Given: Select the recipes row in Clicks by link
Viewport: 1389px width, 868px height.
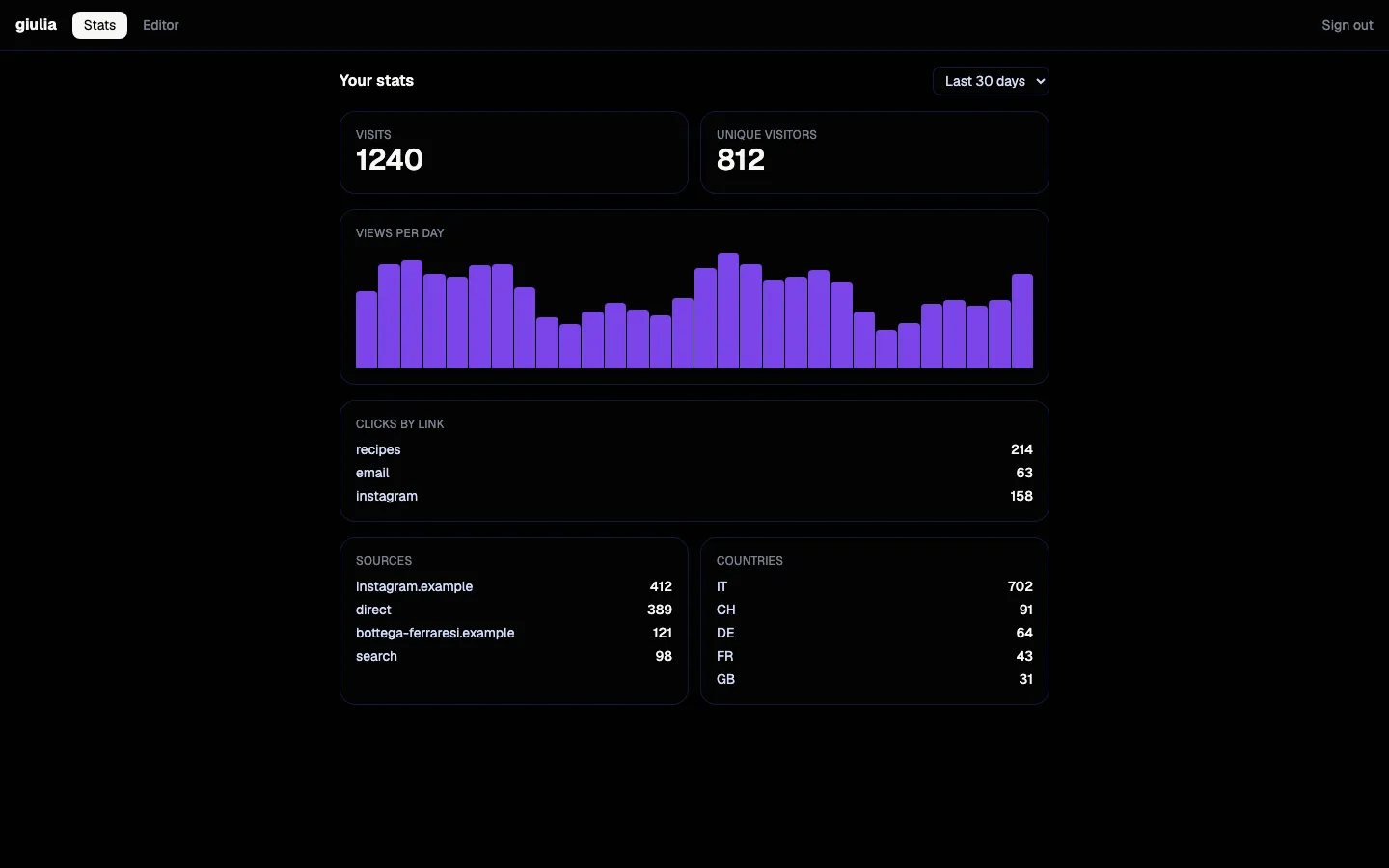Looking at the screenshot, I should [x=694, y=449].
